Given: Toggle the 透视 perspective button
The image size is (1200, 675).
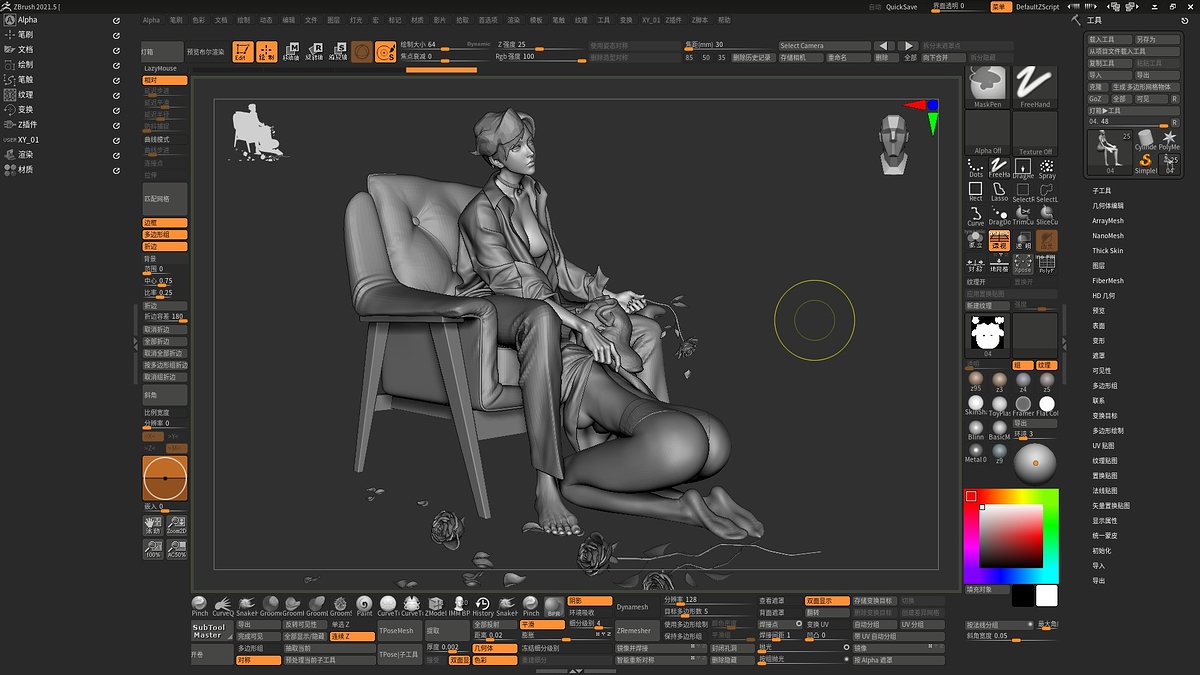Looking at the screenshot, I should point(999,240).
